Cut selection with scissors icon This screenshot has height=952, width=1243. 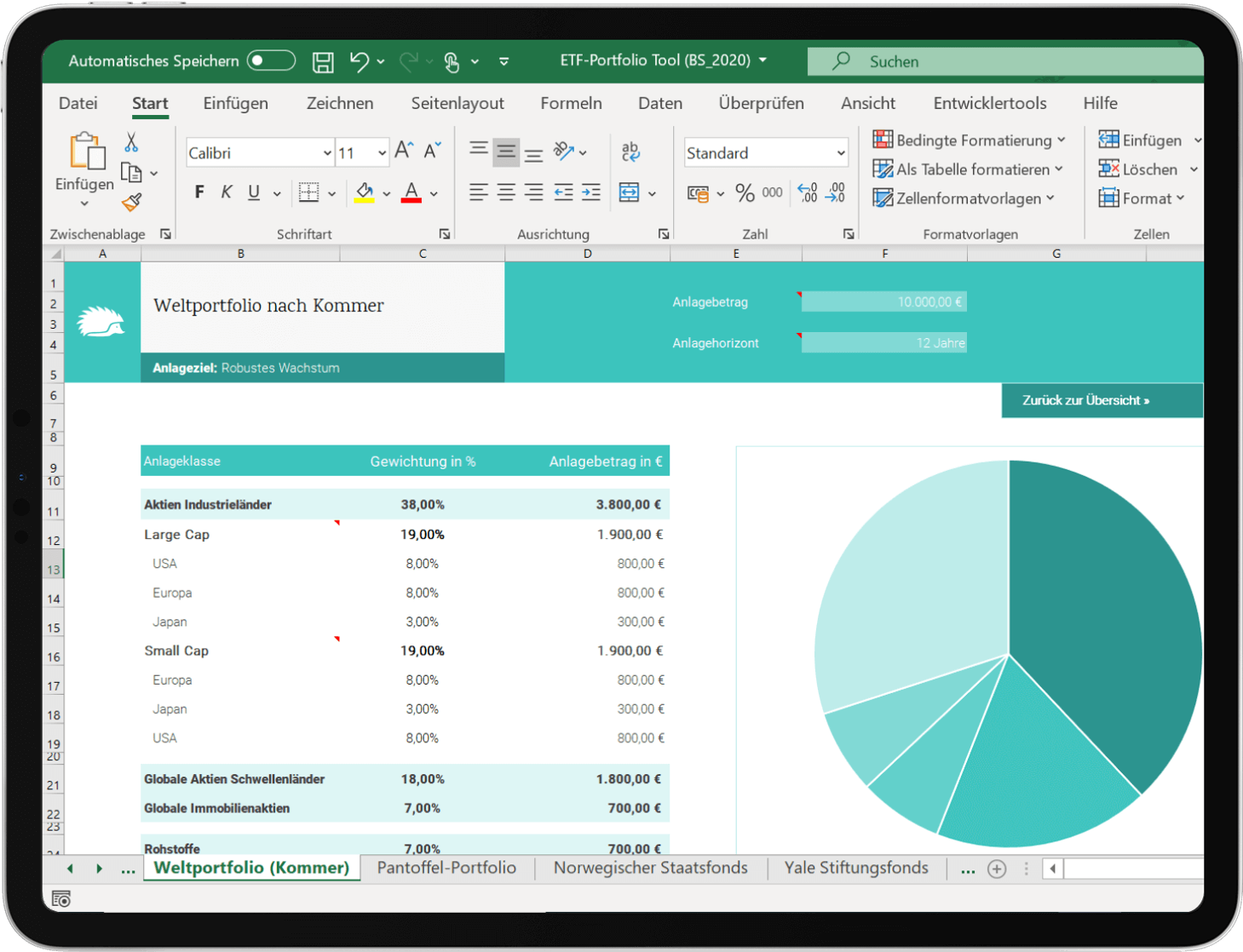[x=131, y=141]
